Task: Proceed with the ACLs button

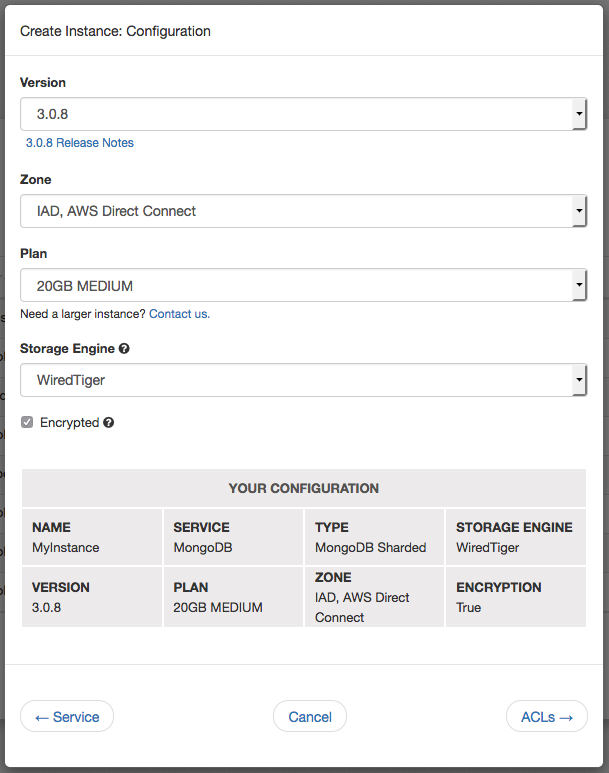Action: (x=547, y=716)
